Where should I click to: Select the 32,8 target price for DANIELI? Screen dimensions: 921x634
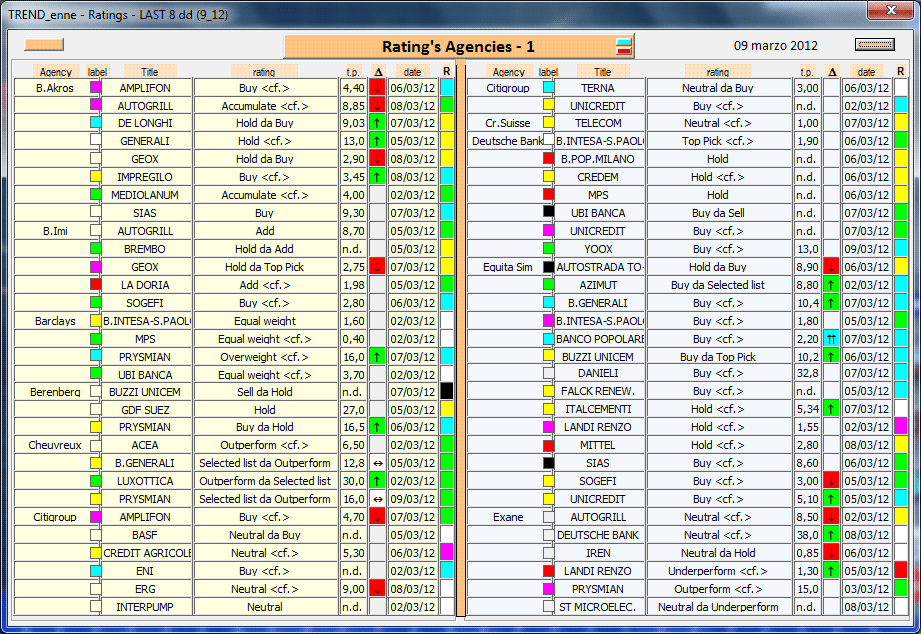pyautogui.click(x=808, y=373)
